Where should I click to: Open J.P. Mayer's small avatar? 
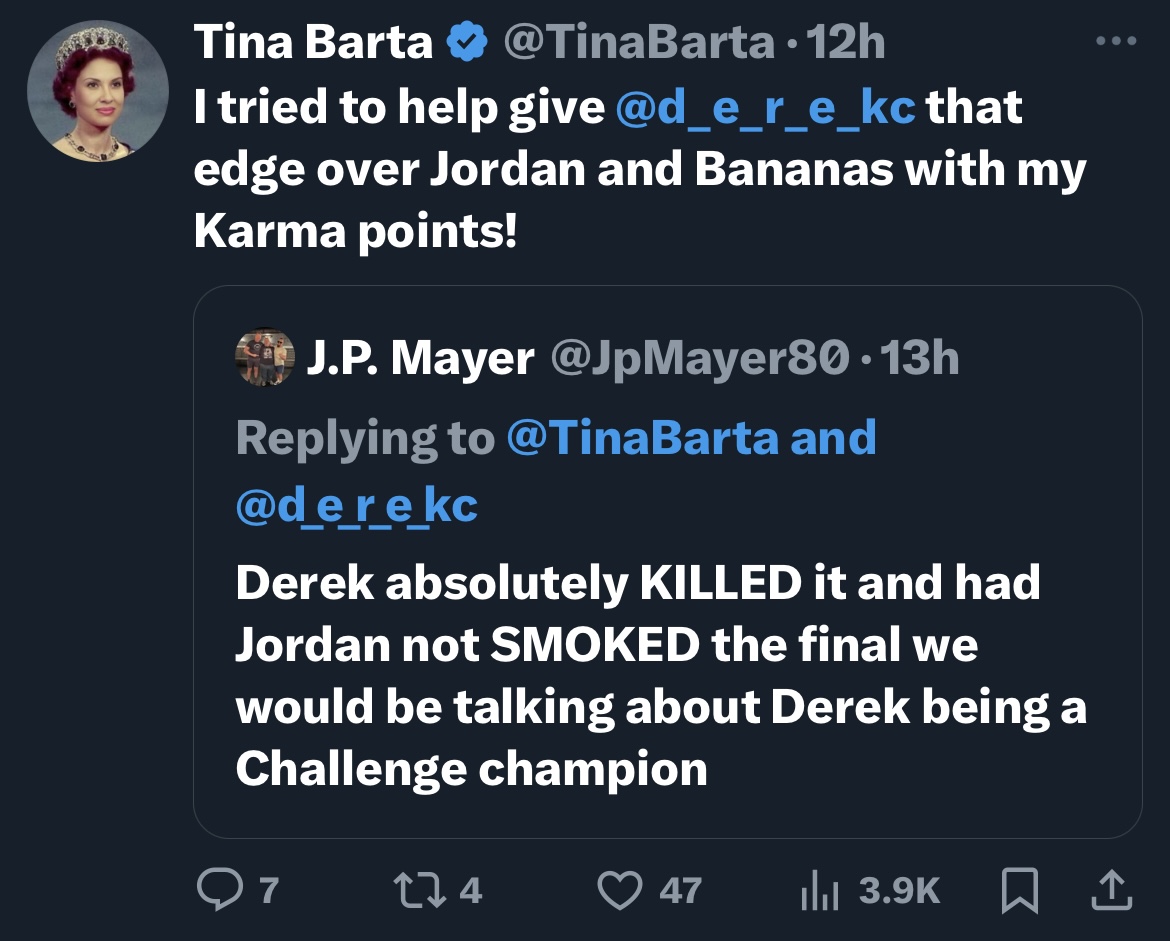point(265,357)
